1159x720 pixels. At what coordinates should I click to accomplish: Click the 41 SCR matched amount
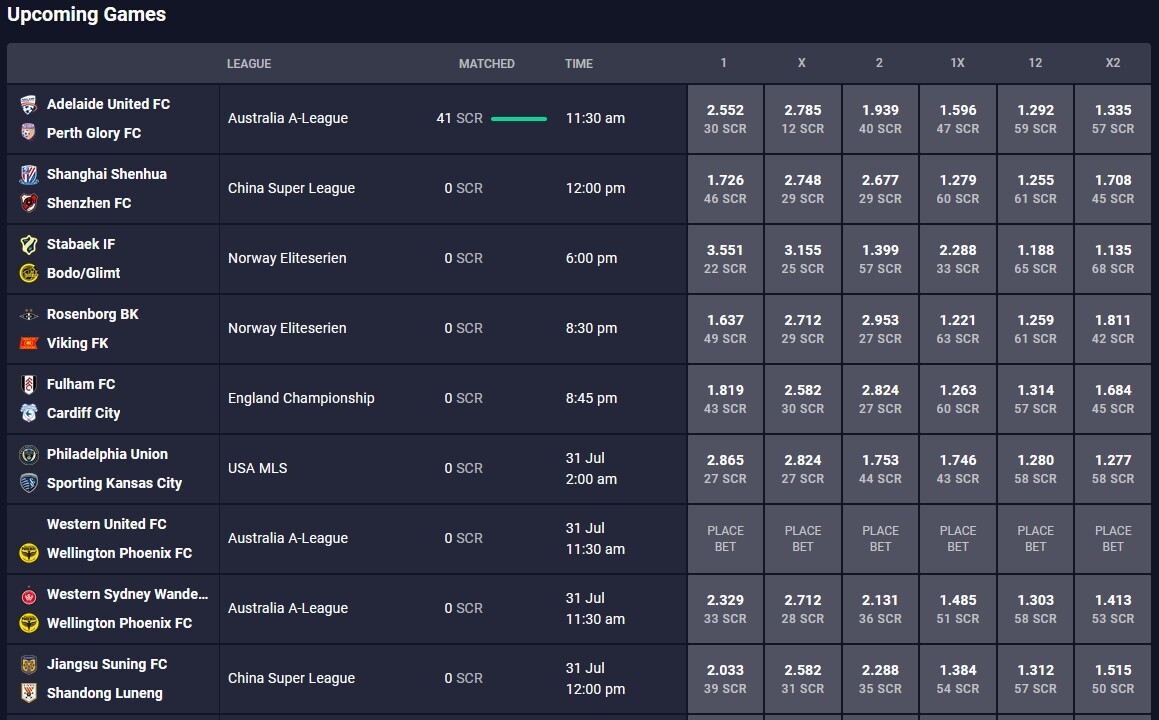click(459, 118)
